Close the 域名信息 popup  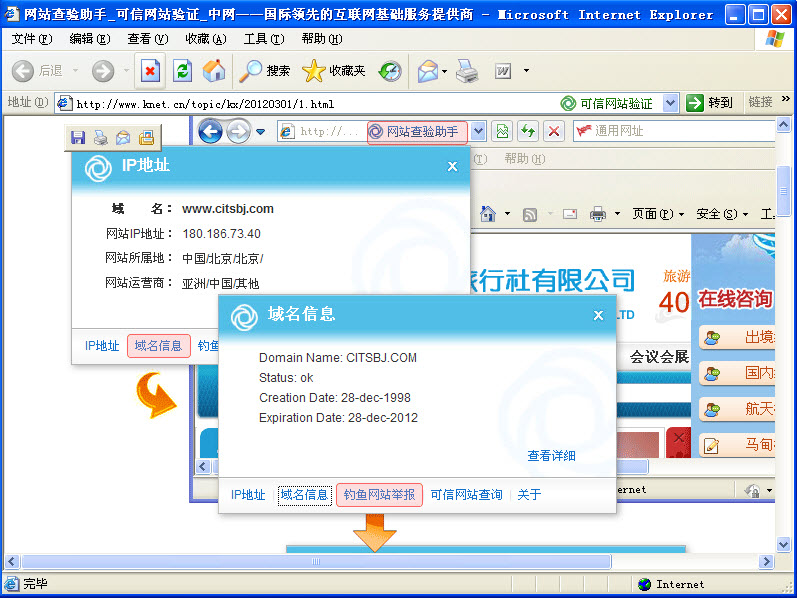(598, 315)
